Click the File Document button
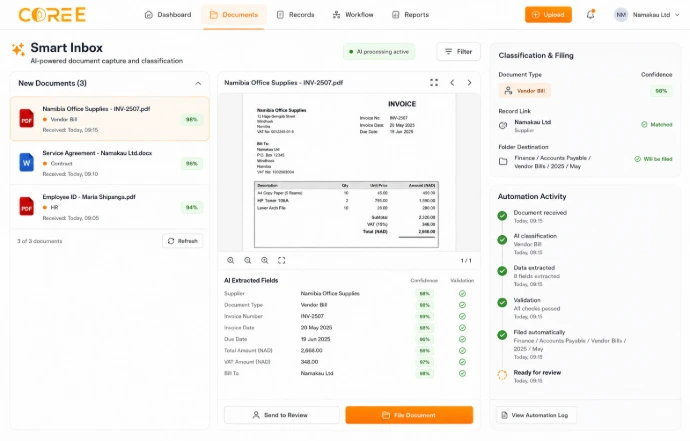The width and height of the screenshot is (690, 441). [409, 415]
